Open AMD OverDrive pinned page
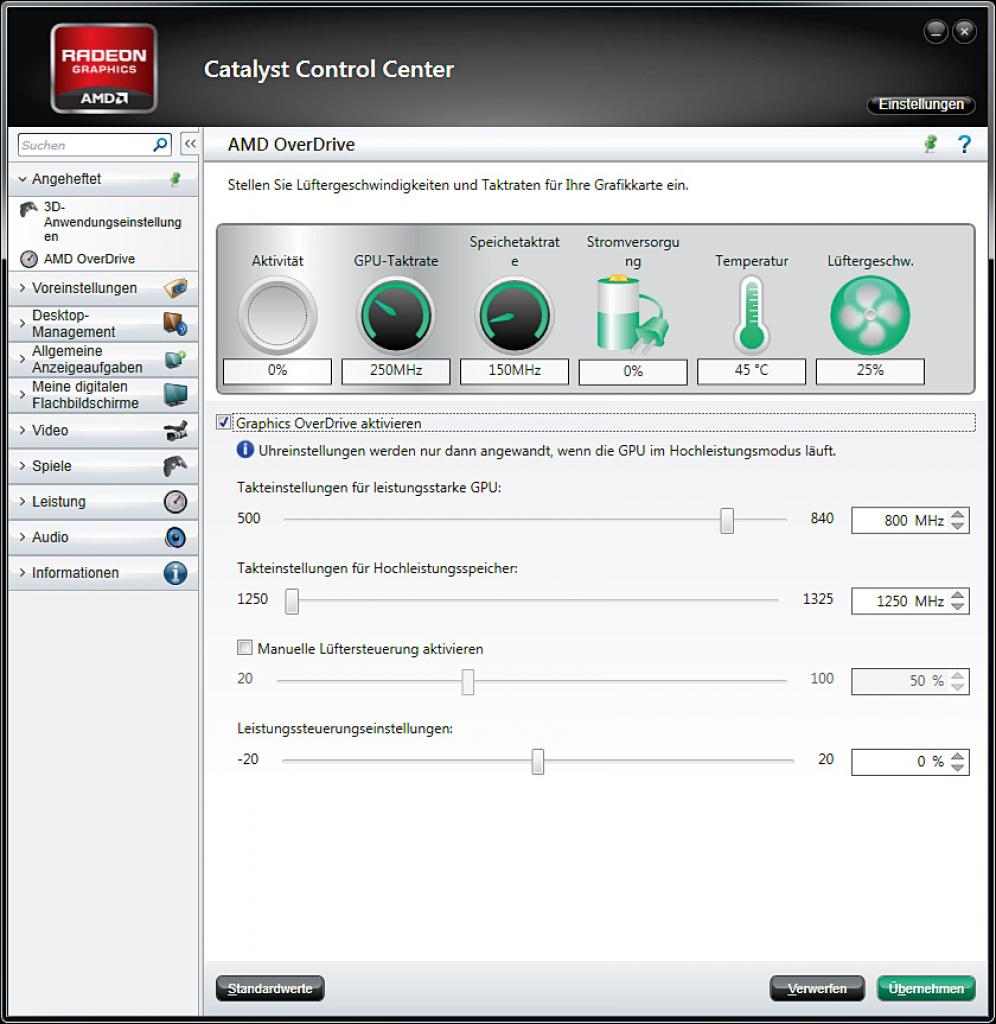Image resolution: width=996 pixels, height=1024 pixels. coord(77,259)
